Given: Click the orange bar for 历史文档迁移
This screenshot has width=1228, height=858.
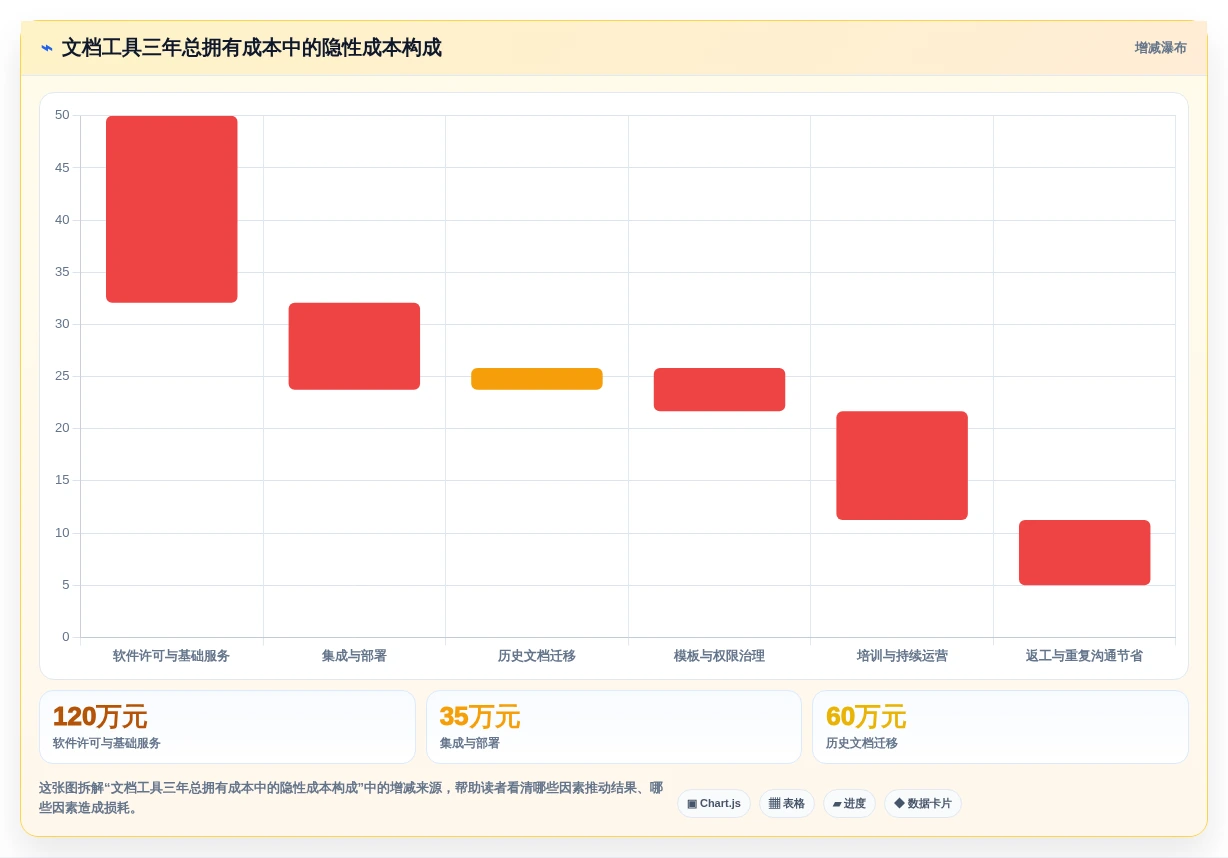Looking at the screenshot, I should [x=537, y=379].
